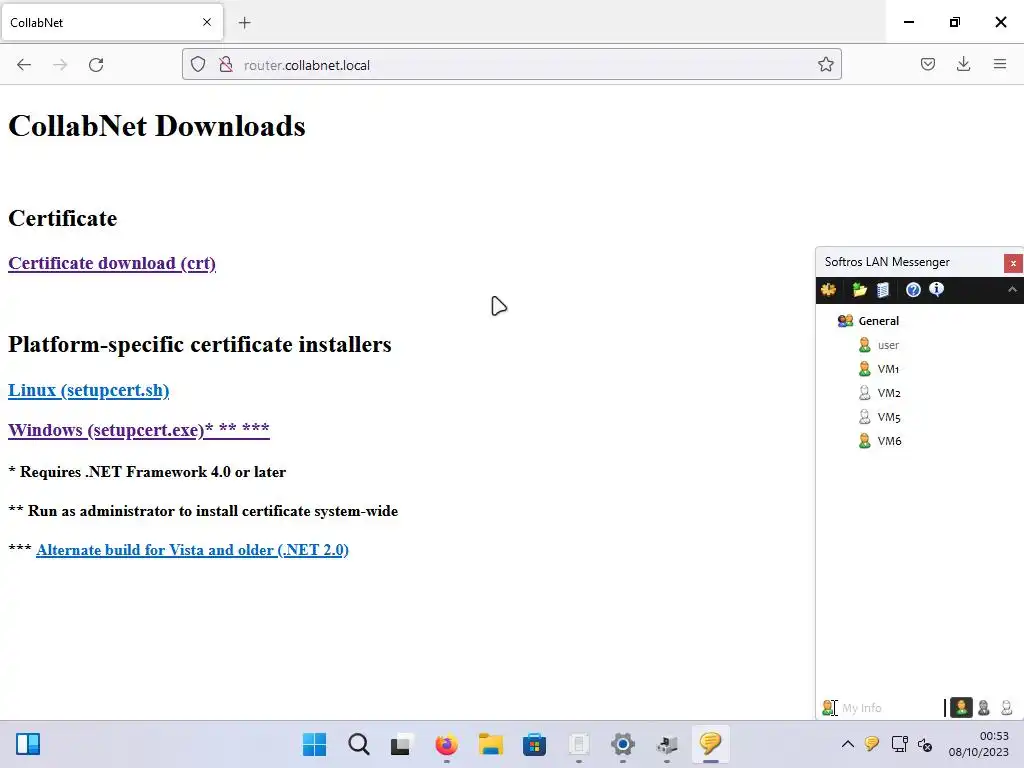Open Windows (setupcert.exe) link
Viewport: 1024px width, 768px height.
pyautogui.click(x=138, y=430)
